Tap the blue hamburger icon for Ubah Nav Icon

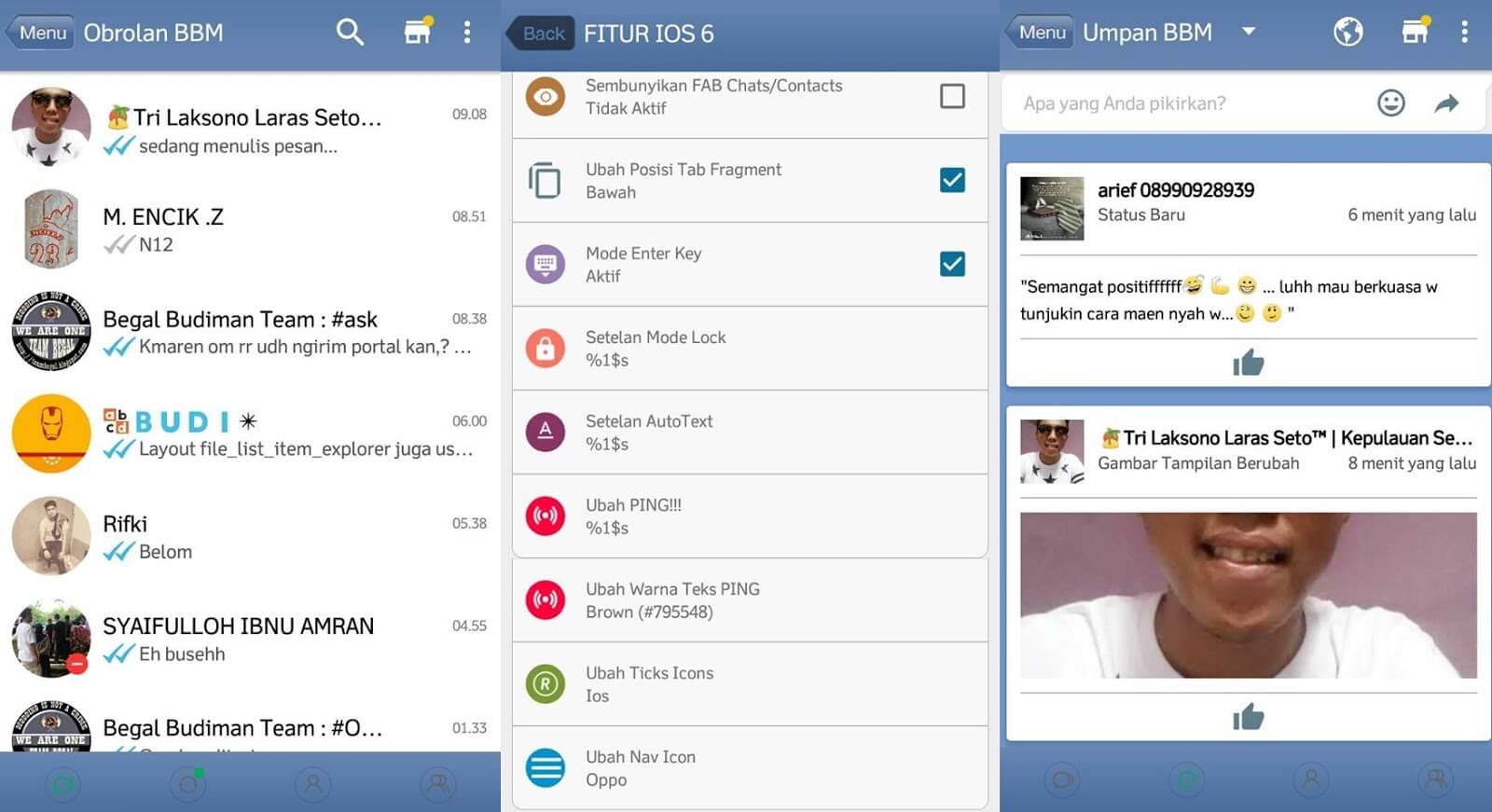(546, 767)
